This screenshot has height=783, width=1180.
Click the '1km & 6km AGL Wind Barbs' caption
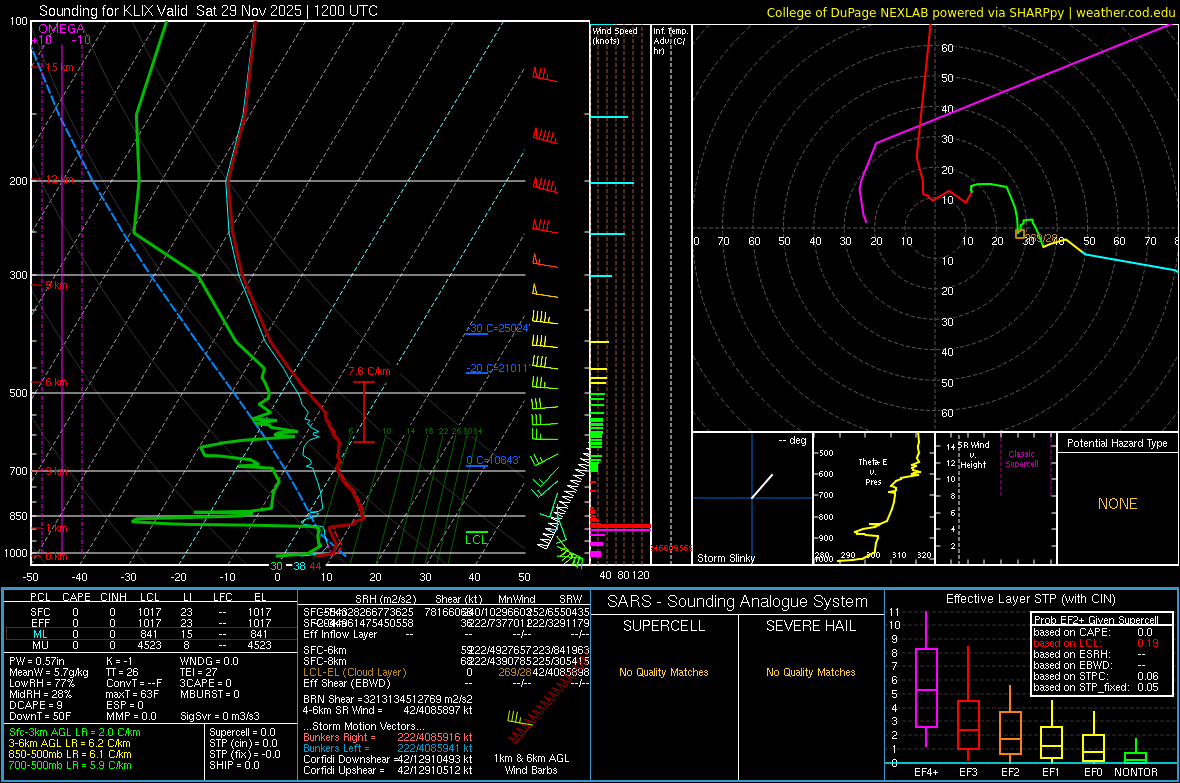[531, 764]
